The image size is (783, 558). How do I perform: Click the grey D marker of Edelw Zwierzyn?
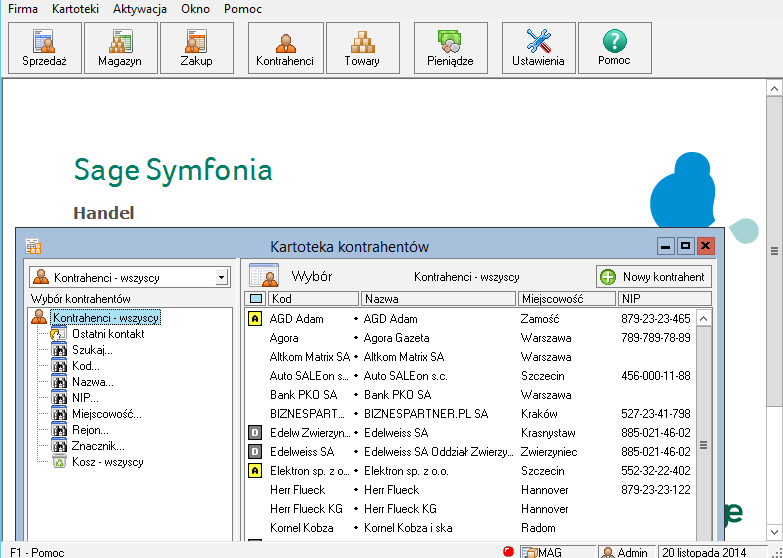coord(255,433)
